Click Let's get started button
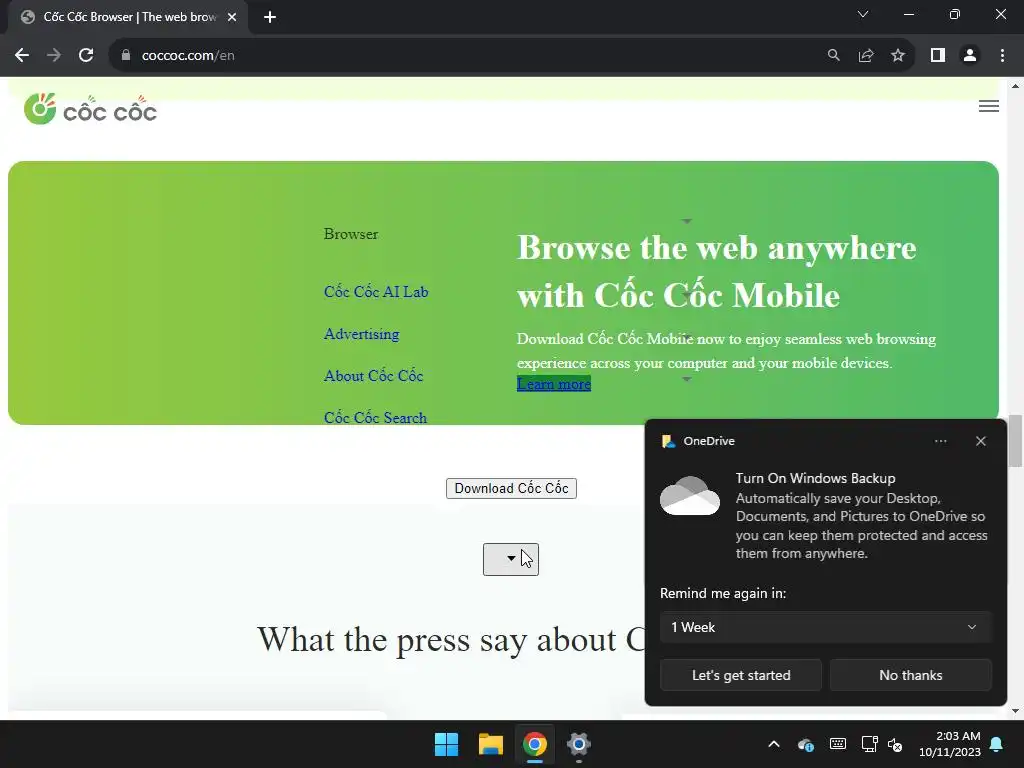 741,675
